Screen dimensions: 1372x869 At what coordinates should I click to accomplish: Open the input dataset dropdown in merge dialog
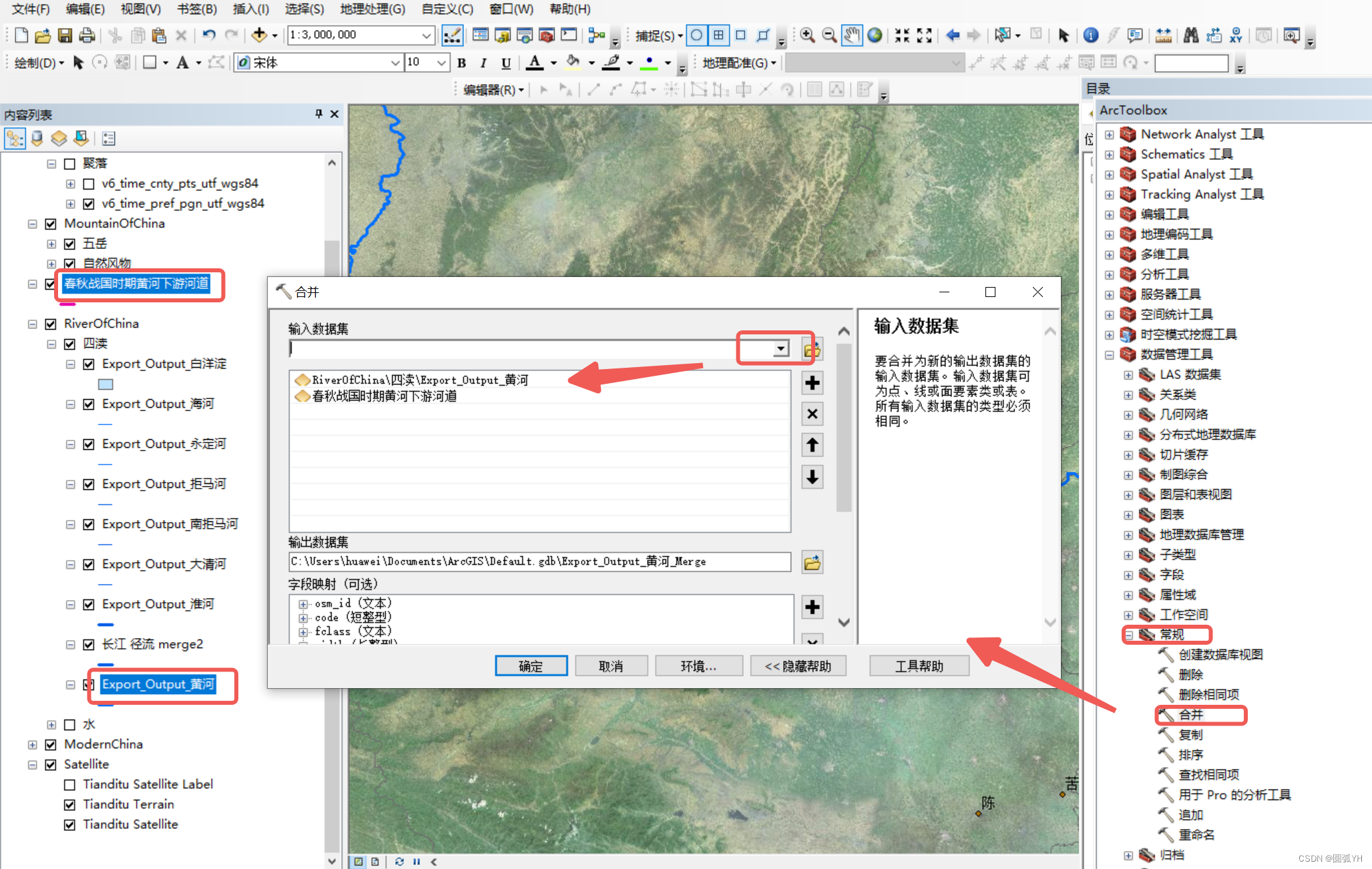(780, 348)
